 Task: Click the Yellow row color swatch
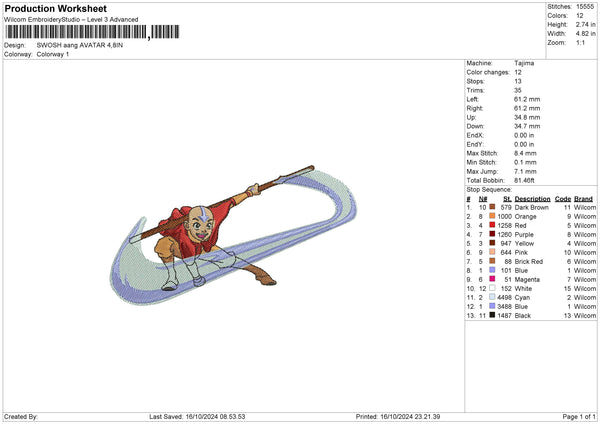click(492, 243)
